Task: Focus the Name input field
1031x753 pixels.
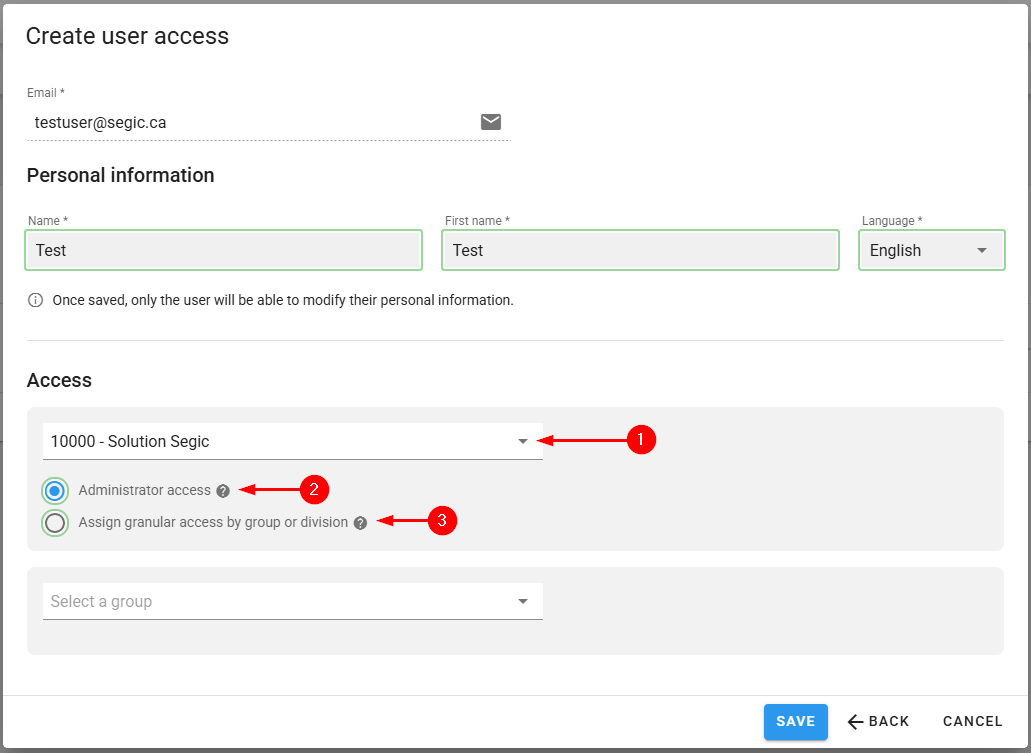Action: pyautogui.click(x=223, y=250)
